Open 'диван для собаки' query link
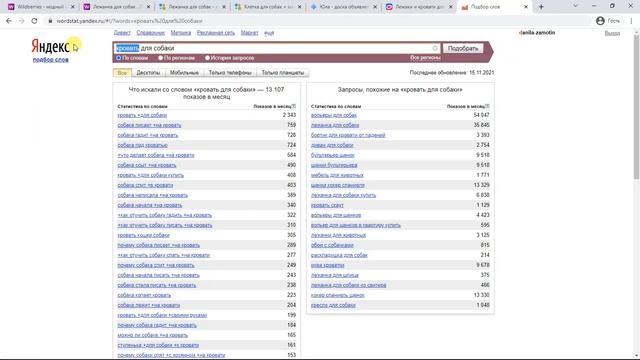This screenshot has height=360, width=640. click(332, 145)
